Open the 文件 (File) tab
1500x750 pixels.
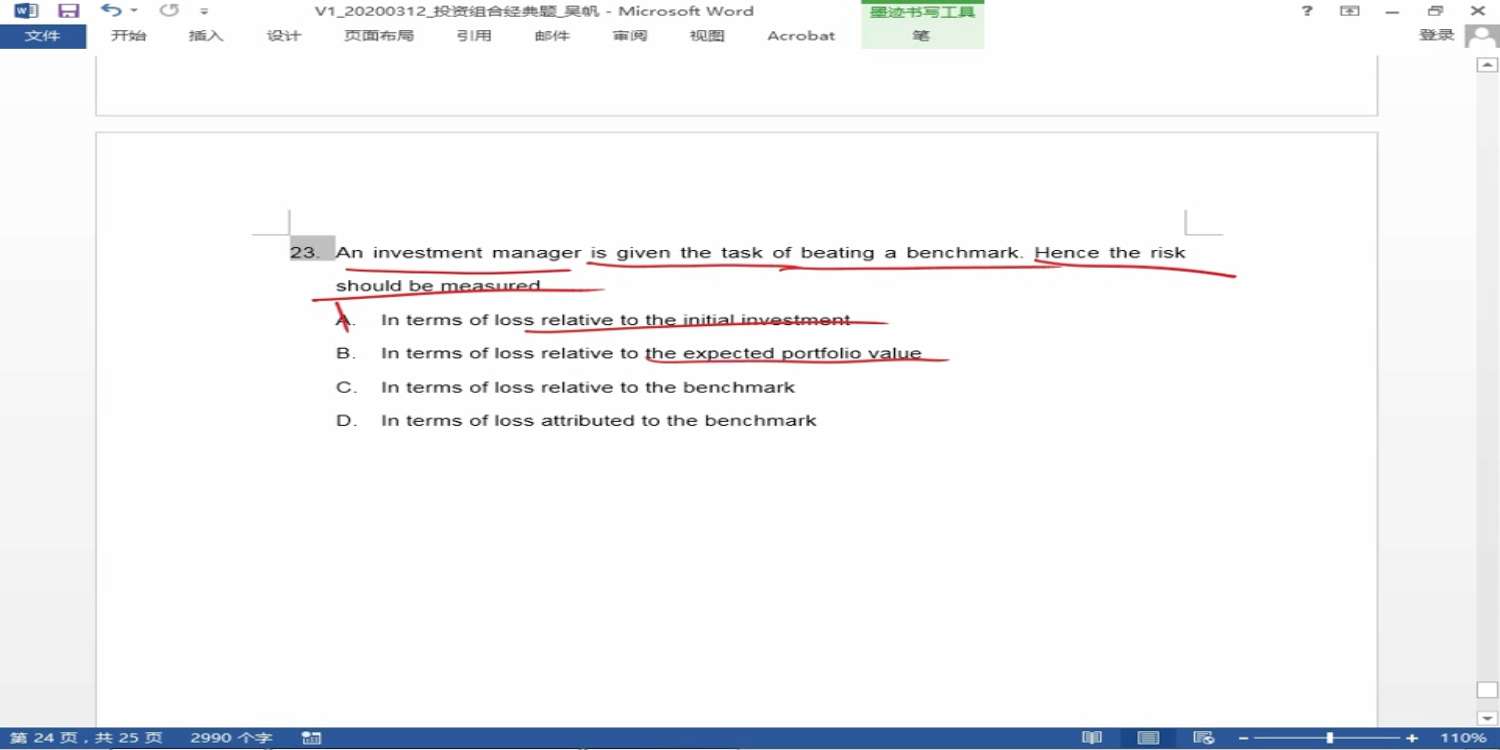tap(42, 36)
